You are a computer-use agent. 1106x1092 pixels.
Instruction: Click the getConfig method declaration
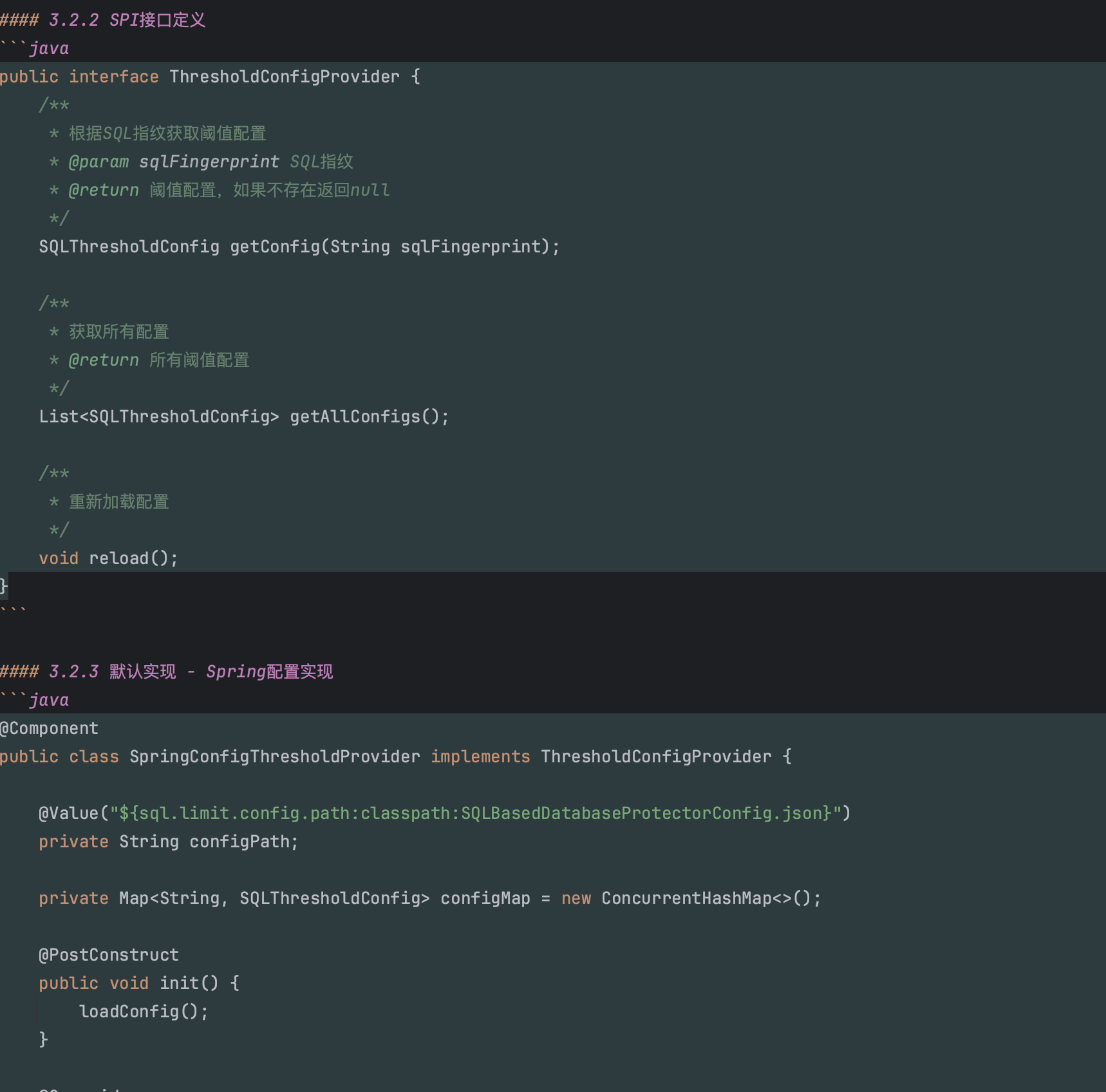pyautogui.click(x=275, y=247)
